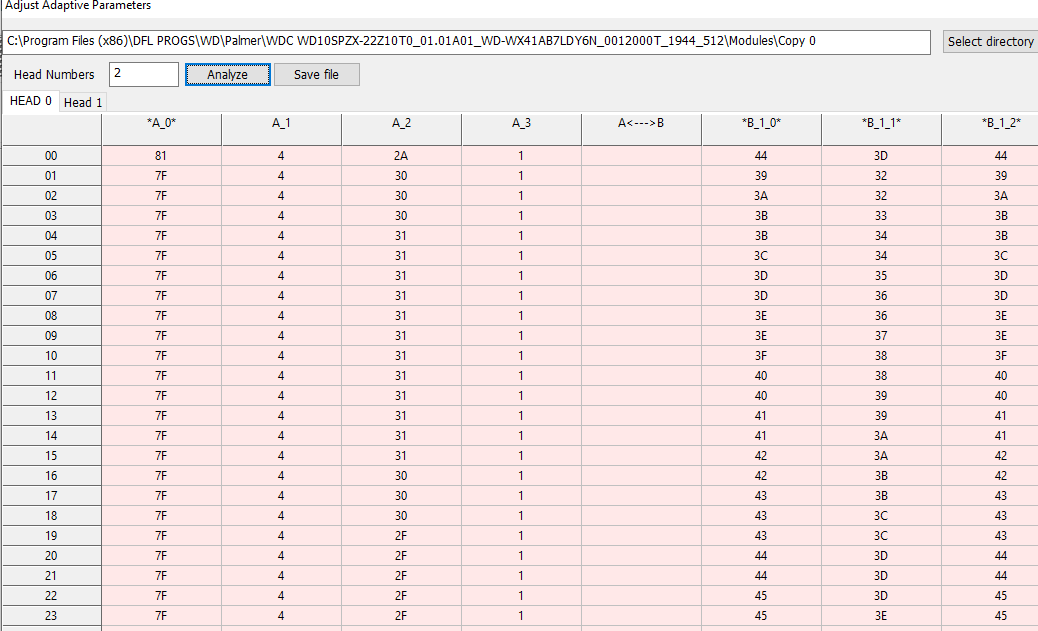Switch to the Head 1 tab
Screen dimensions: 1038x631
(84, 102)
